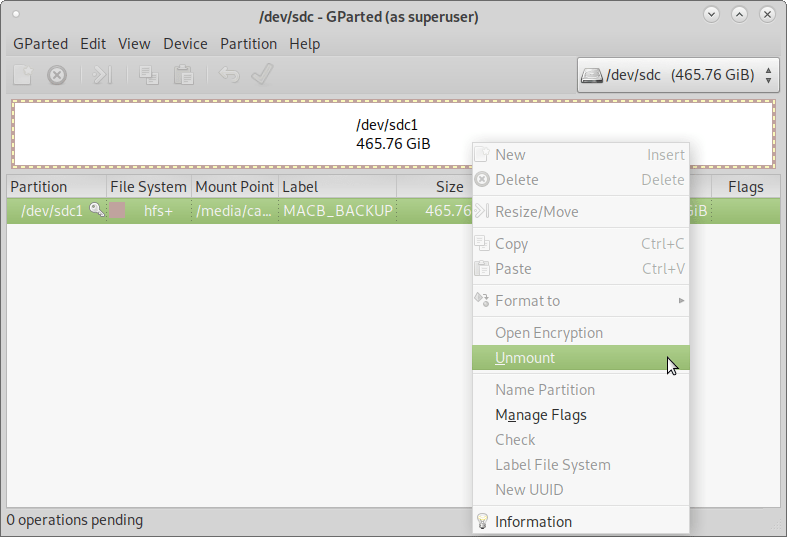Open the View menu
The width and height of the screenshot is (787, 537).
pyautogui.click(x=134, y=44)
